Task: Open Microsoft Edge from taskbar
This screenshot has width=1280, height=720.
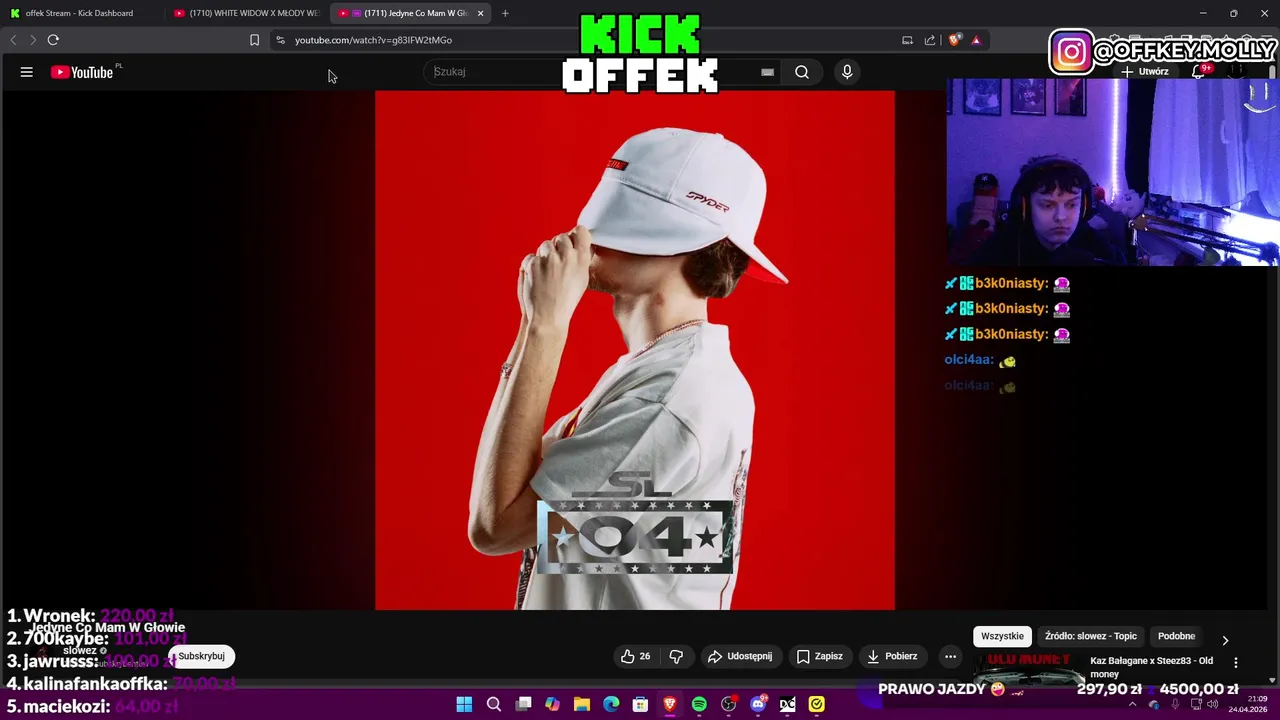Action: 611,704
